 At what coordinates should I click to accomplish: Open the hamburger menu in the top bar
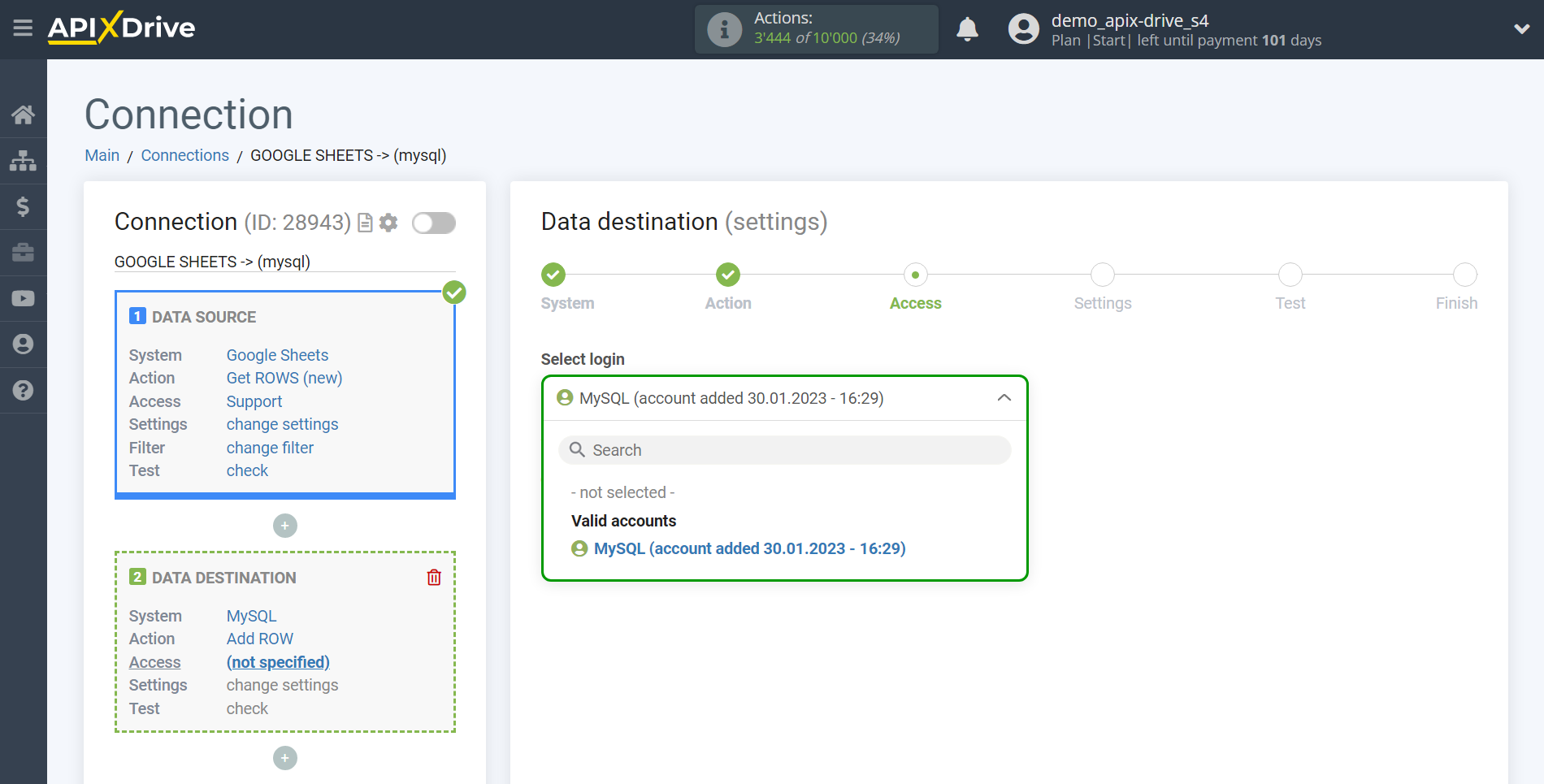[23, 28]
